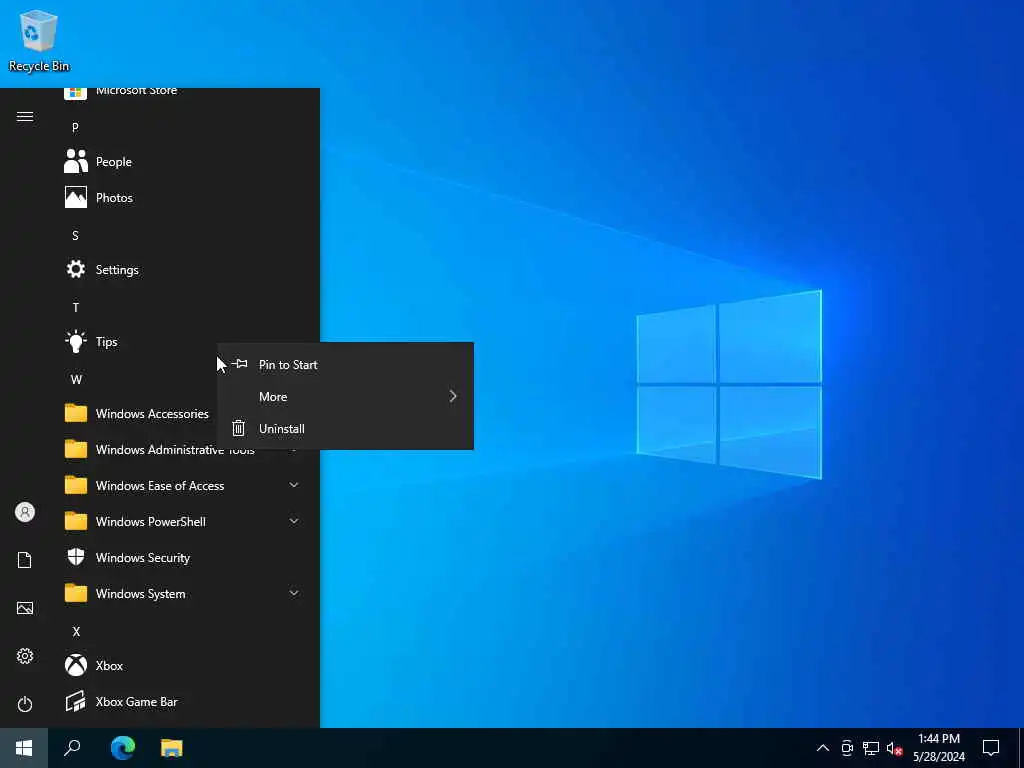This screenshot has height=768, width=1024.
Task: Click the letter X section header
Action: [x=76, y=632]
